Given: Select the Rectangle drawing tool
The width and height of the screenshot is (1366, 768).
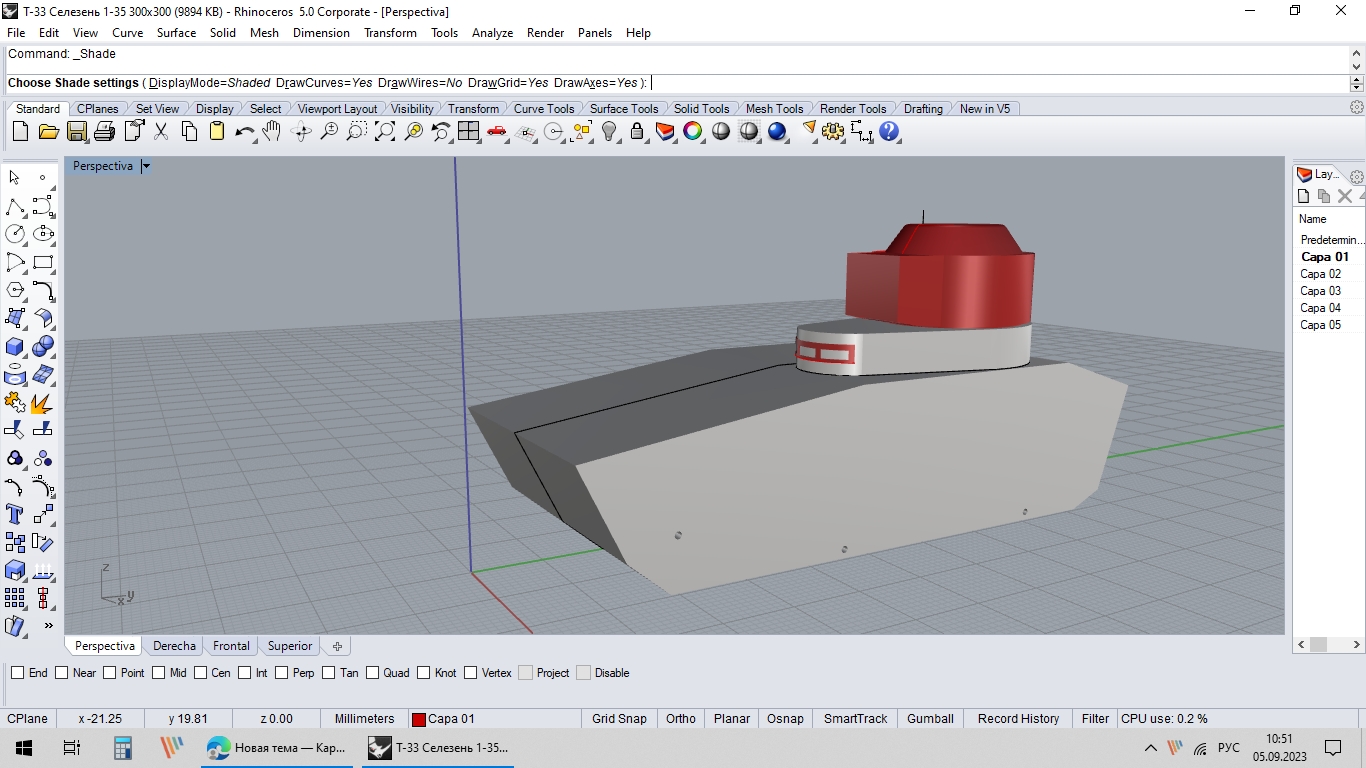Looking at the screenshot, I should (43, 262).
